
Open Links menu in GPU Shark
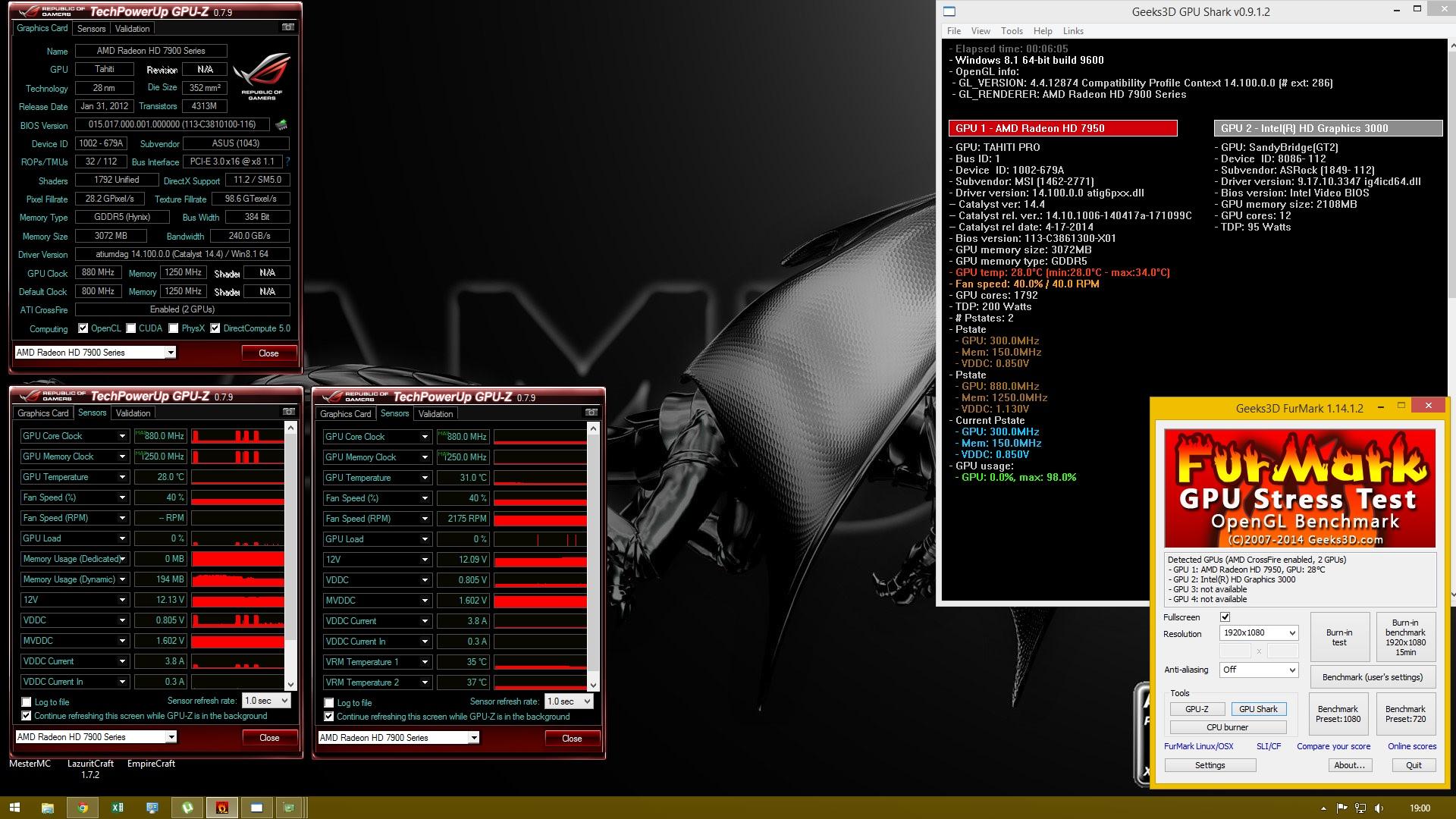1073,31
